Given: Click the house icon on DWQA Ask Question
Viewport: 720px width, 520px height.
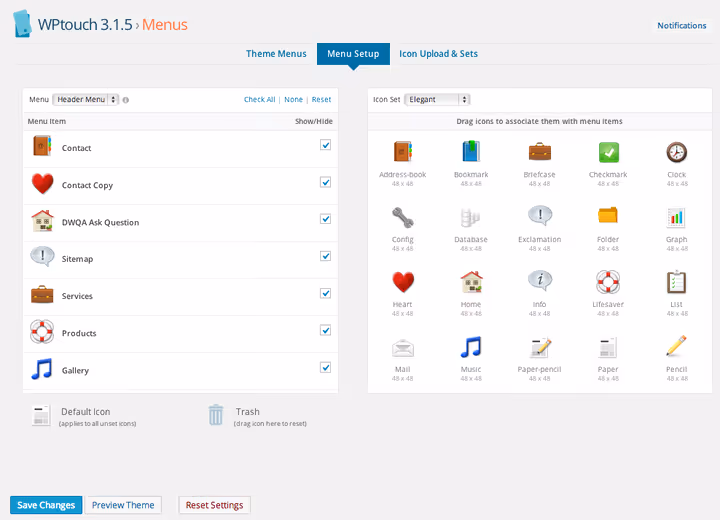Looking at the screenshot, I should (43, 220).
